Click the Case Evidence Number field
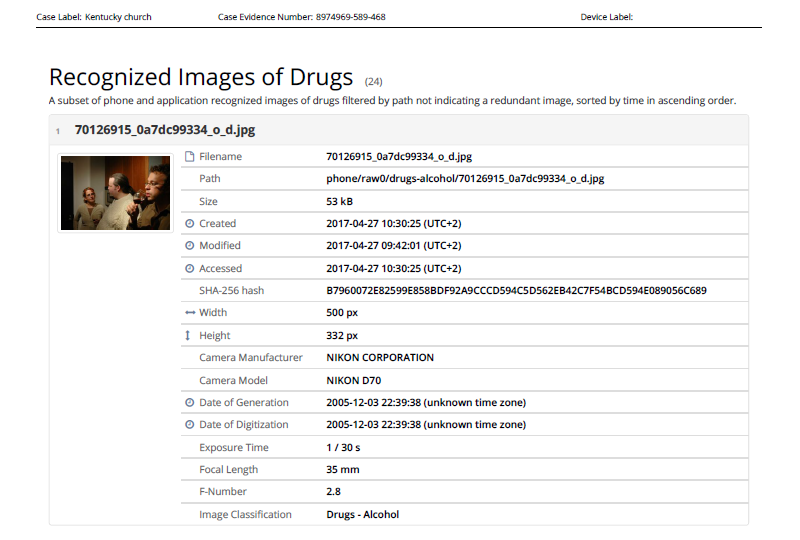Viewport: 800px width, 540px height. pyautogui.click(x=301, y=17)
